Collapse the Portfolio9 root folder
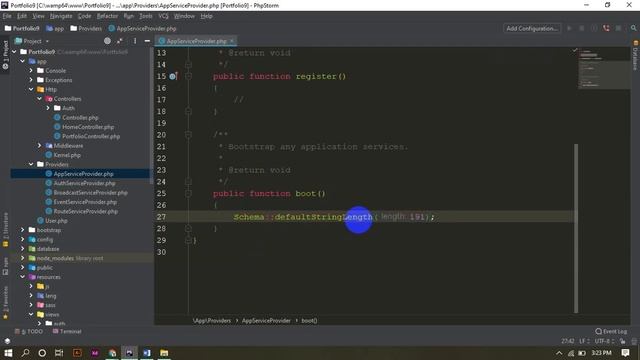This screenshot has width=640, height=360. [14, 52]
